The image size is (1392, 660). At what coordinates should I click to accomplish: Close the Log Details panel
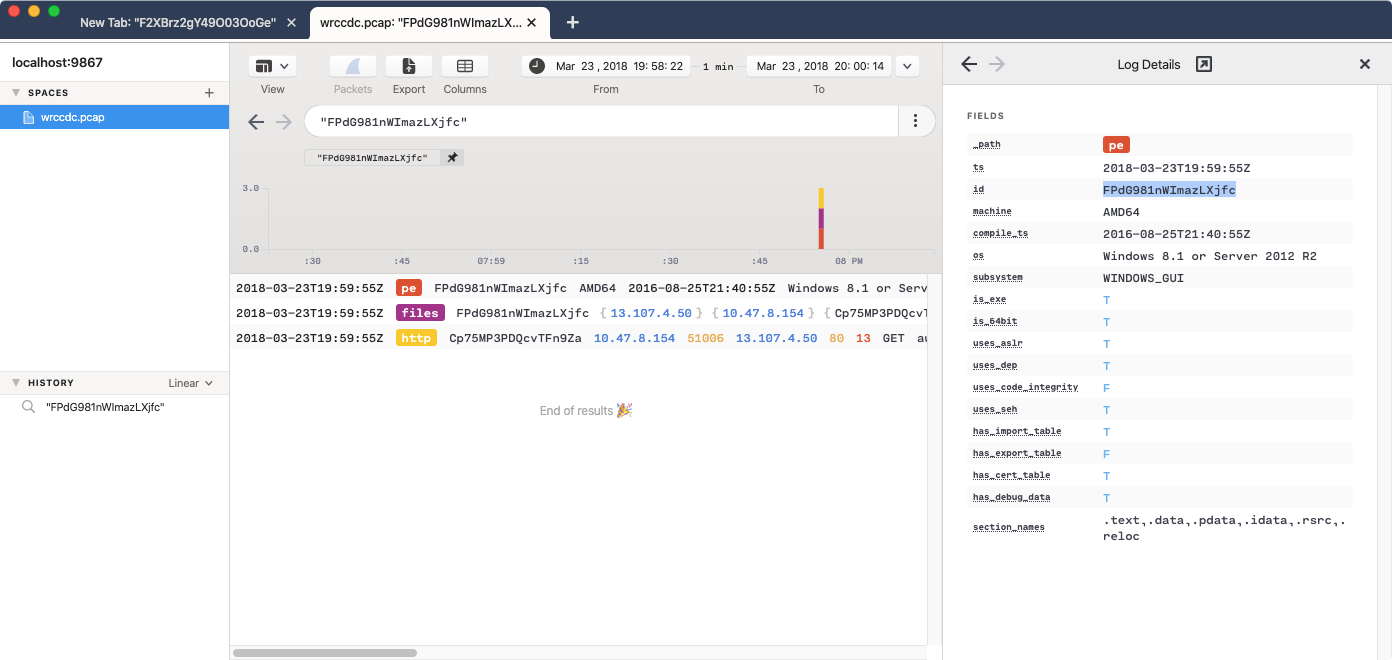point(1364,63)
